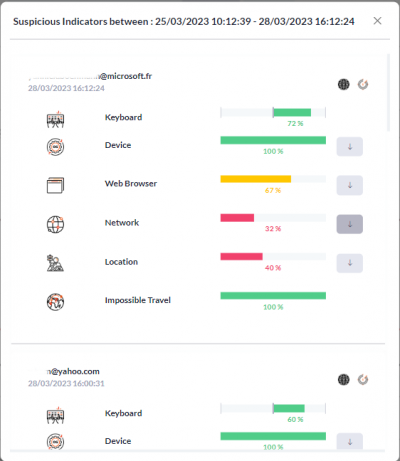Click the circular refresh icon for the microsoft.fr user

[363, 84]
